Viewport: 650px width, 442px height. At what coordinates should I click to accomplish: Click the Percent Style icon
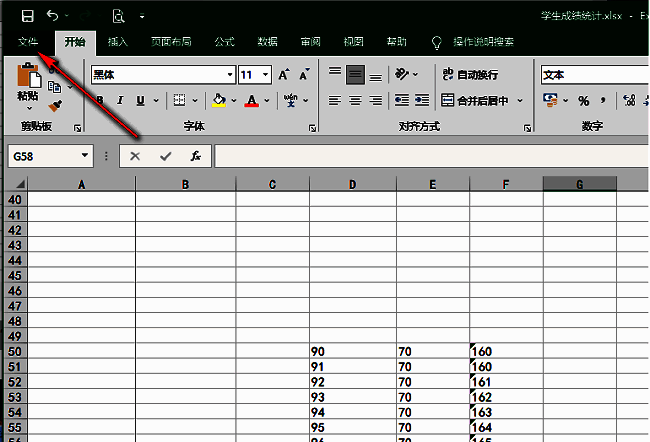[583, 100]
